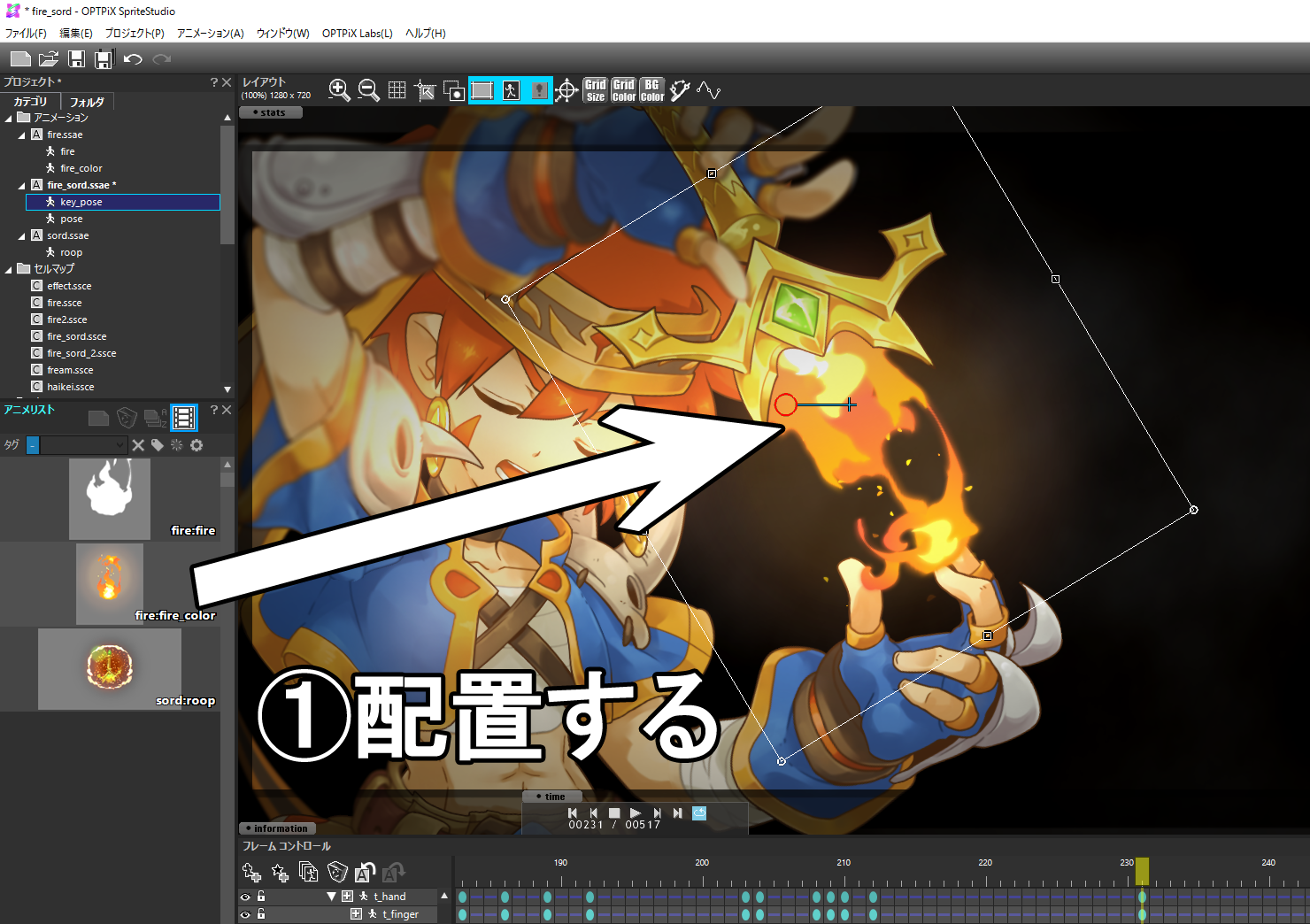The height and width of the screenshot is (924, 1310).
Task: Zoom in on the layout view
Action: click(339, 90)
